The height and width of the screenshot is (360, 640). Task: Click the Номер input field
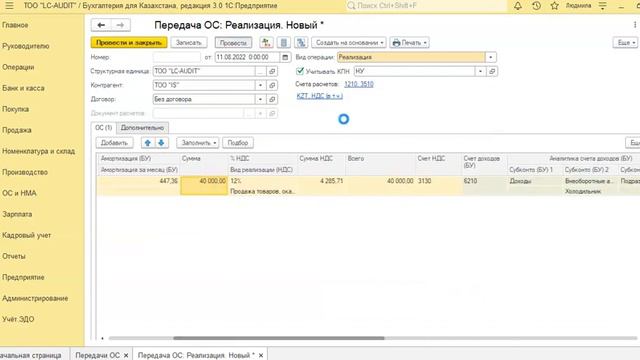pyautogui.click(x=176, y=57)
